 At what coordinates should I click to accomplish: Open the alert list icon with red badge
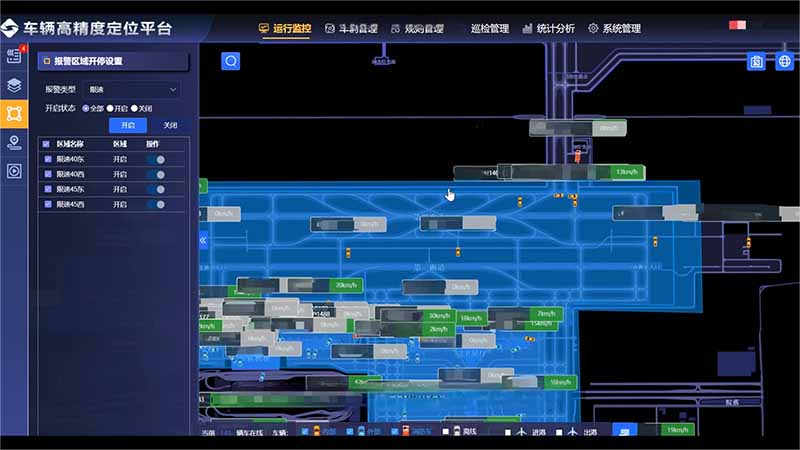(14, 56)
